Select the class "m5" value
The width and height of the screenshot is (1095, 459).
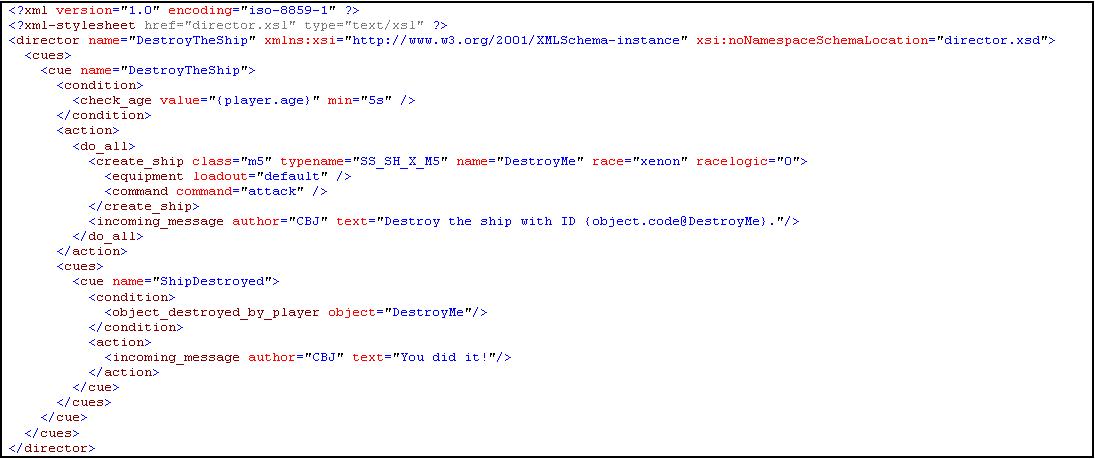tap(256, 161)
